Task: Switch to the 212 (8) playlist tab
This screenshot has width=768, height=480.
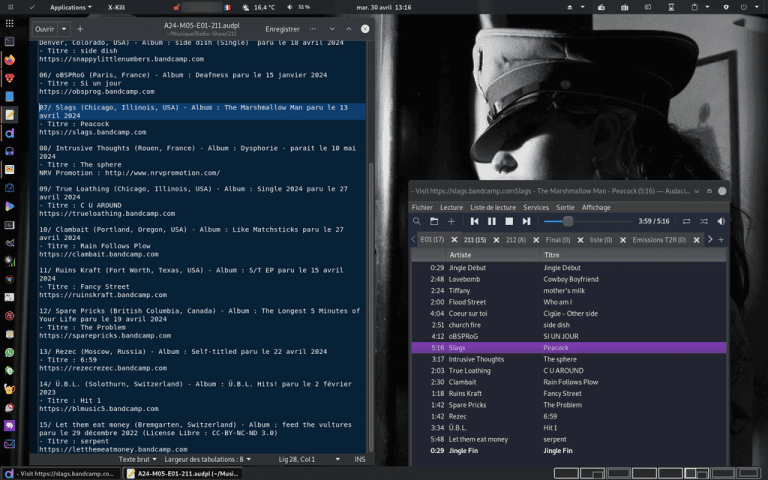Action: pyautogui.click(x=516, y=240)
